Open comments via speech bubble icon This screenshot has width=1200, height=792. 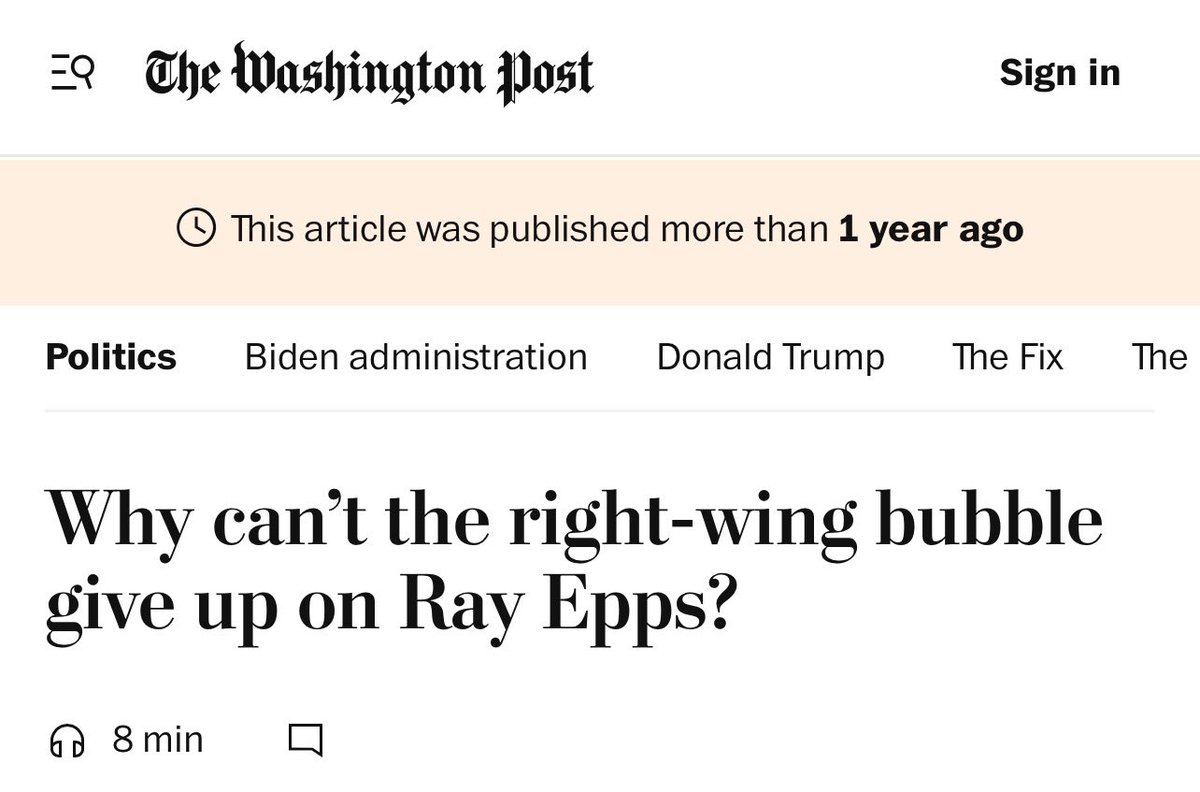tap(305, 741)
